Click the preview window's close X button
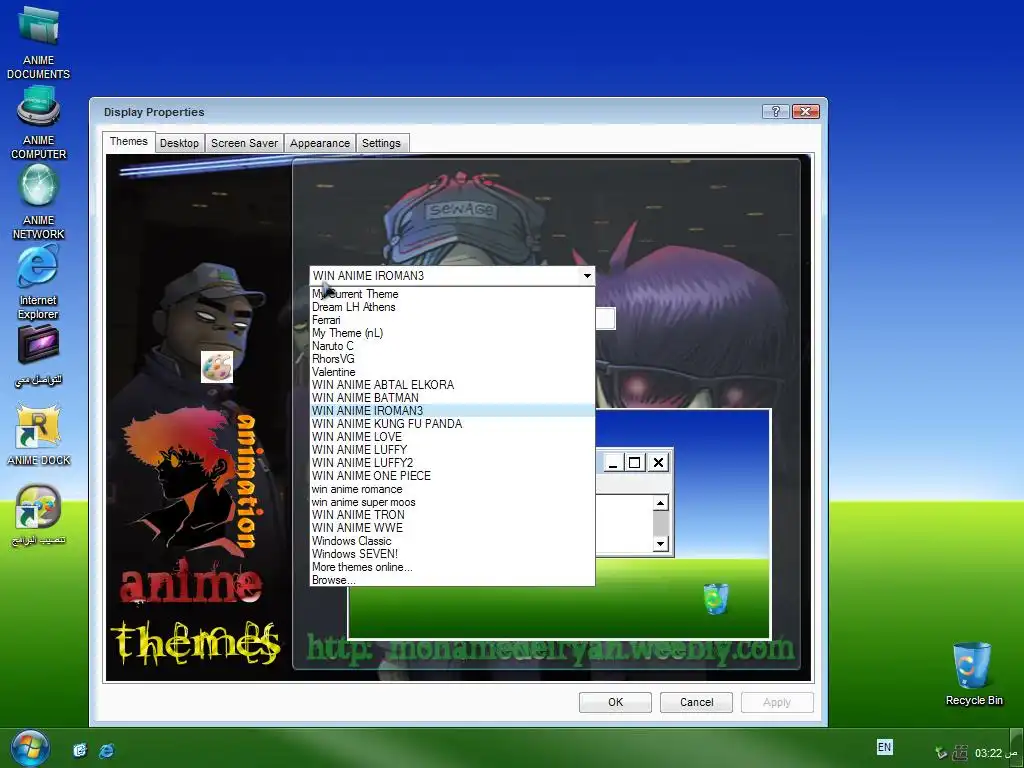The height and width of the screenshot is (768, 1024). point(658,463)
